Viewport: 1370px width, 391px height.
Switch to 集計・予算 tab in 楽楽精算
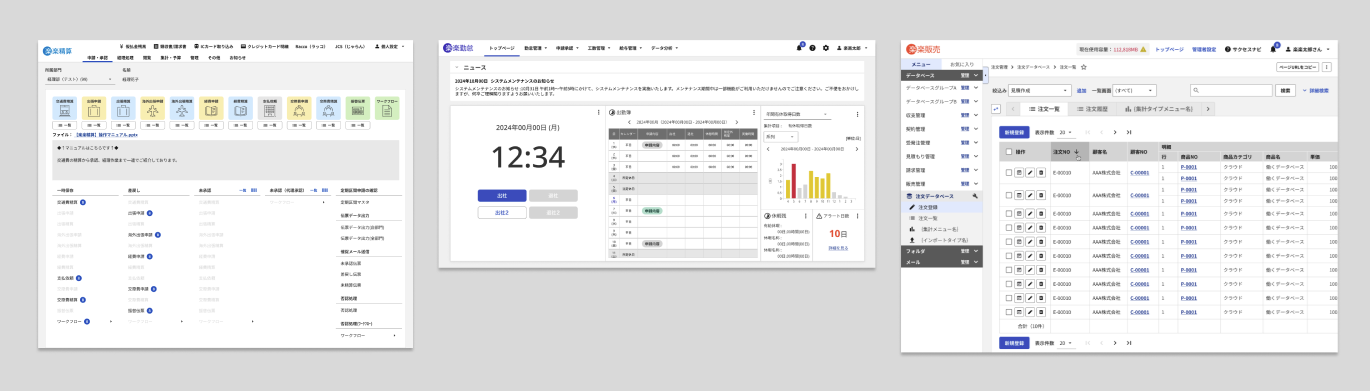point(171,58)
